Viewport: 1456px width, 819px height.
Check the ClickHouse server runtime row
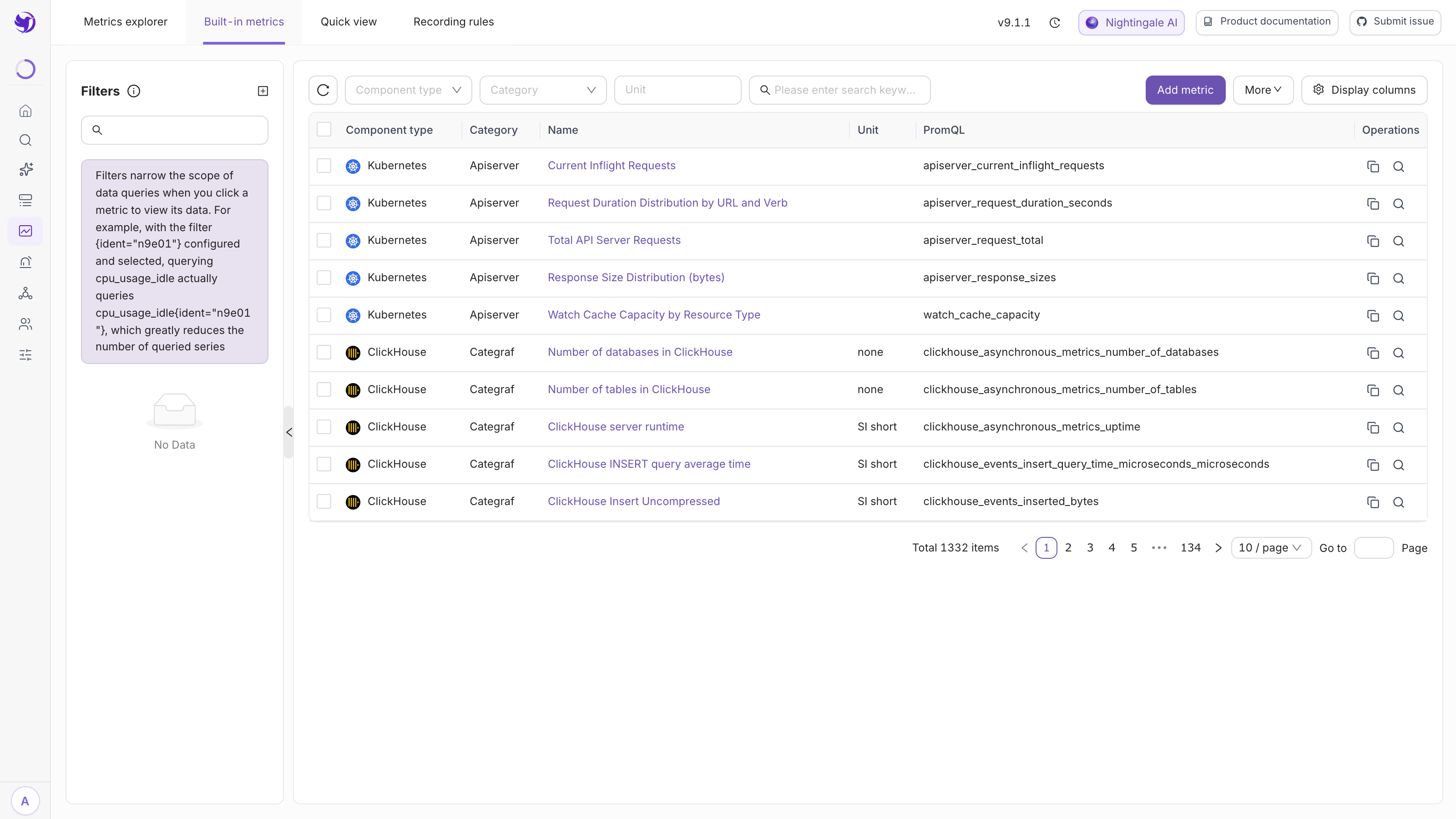pos(324,427)
